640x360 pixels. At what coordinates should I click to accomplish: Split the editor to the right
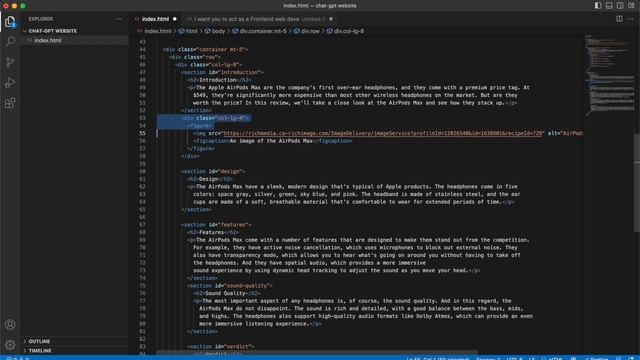pos(619,19)
